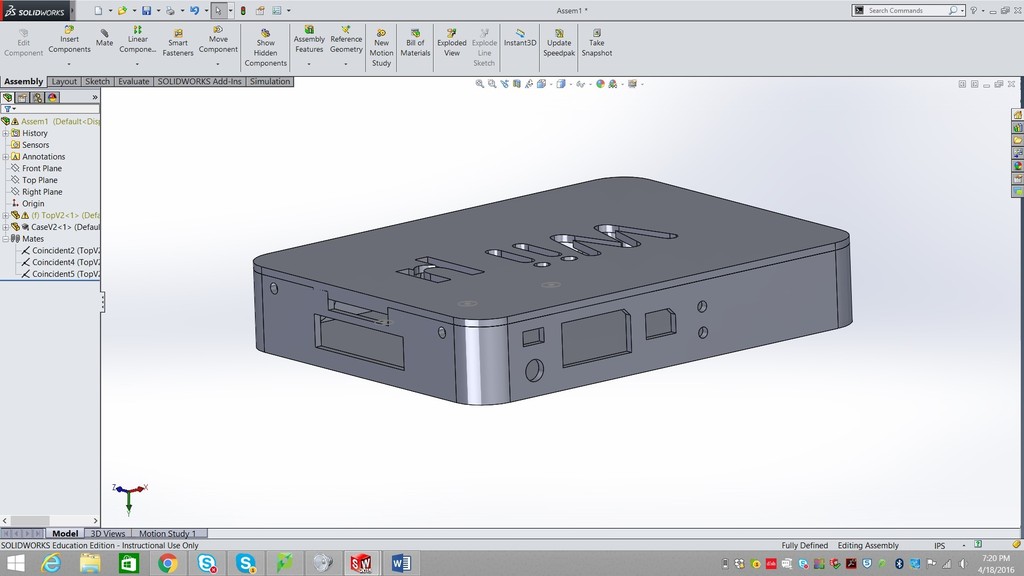Click Insert Components tool
The image size is (1024, 576).
click(69, 39)
